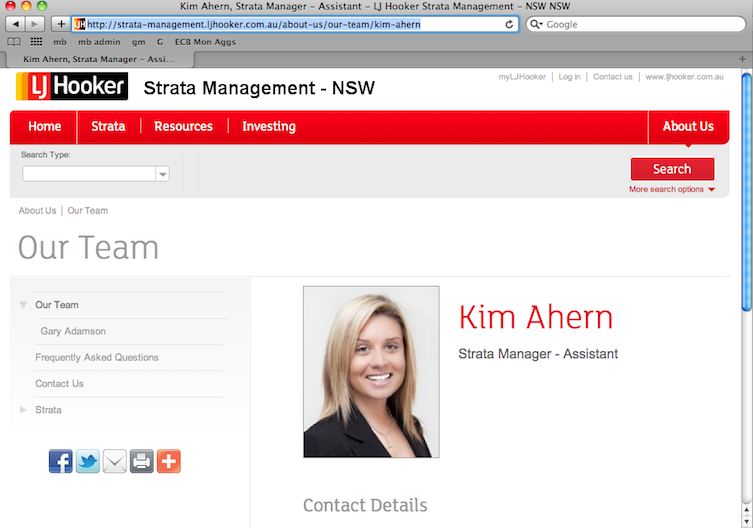The image size is (753, 528).
Task: Click the Google search magnifier icon
Action: 536,24
